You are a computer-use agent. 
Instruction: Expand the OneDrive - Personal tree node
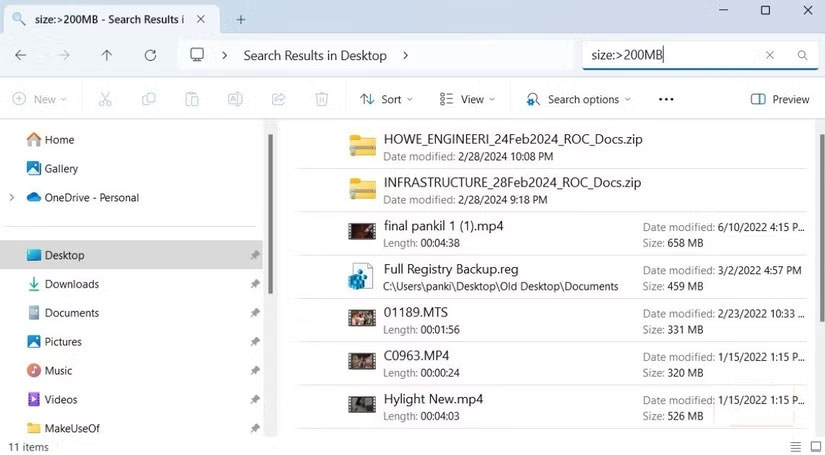point(12,198)
